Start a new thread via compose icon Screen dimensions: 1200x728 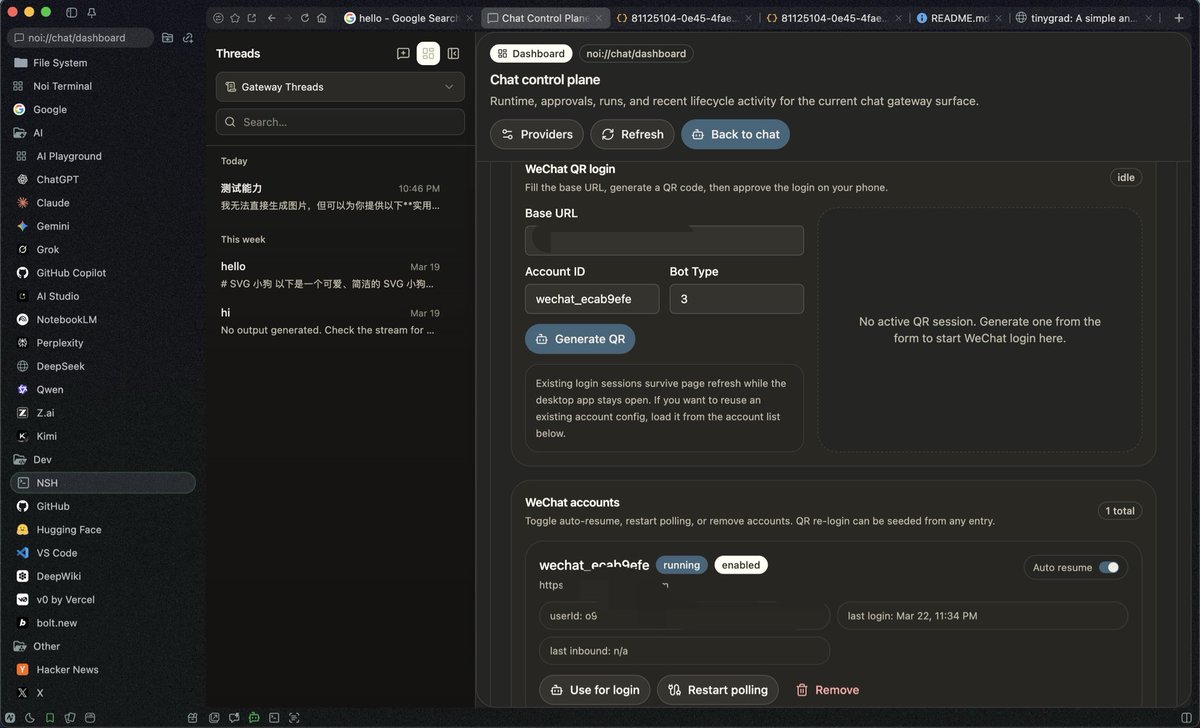point(403,54)
